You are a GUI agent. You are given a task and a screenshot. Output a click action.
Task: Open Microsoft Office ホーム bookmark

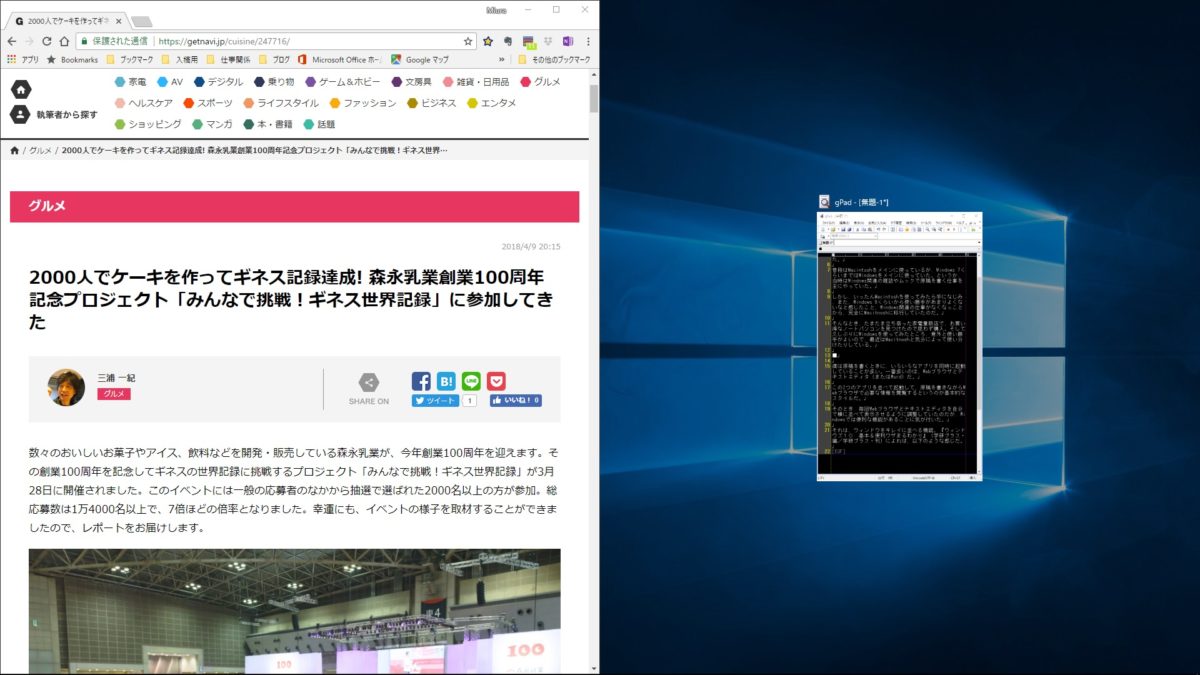(x=339, y=59)
